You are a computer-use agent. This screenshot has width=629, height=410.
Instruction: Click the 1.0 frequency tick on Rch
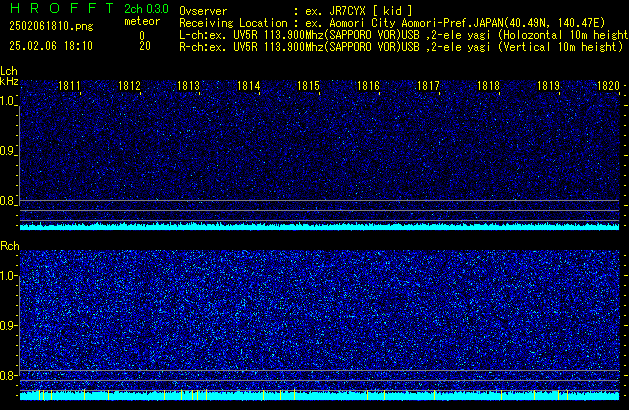(x=7, y=276)
